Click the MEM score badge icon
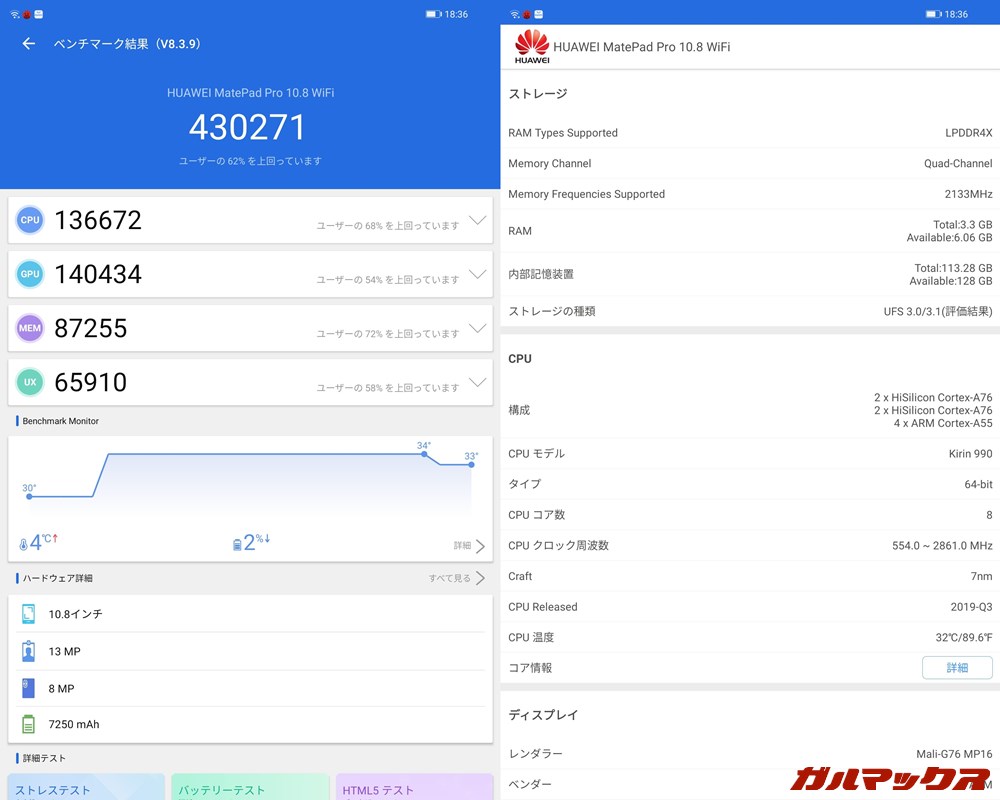Screen dimensions: 1000x800 coord(30,328)
